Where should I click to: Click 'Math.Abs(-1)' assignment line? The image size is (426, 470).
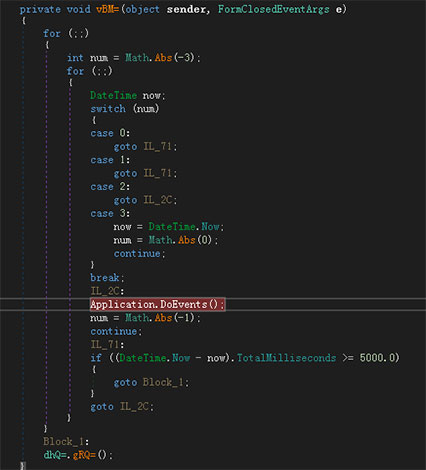tap(145, 318)
